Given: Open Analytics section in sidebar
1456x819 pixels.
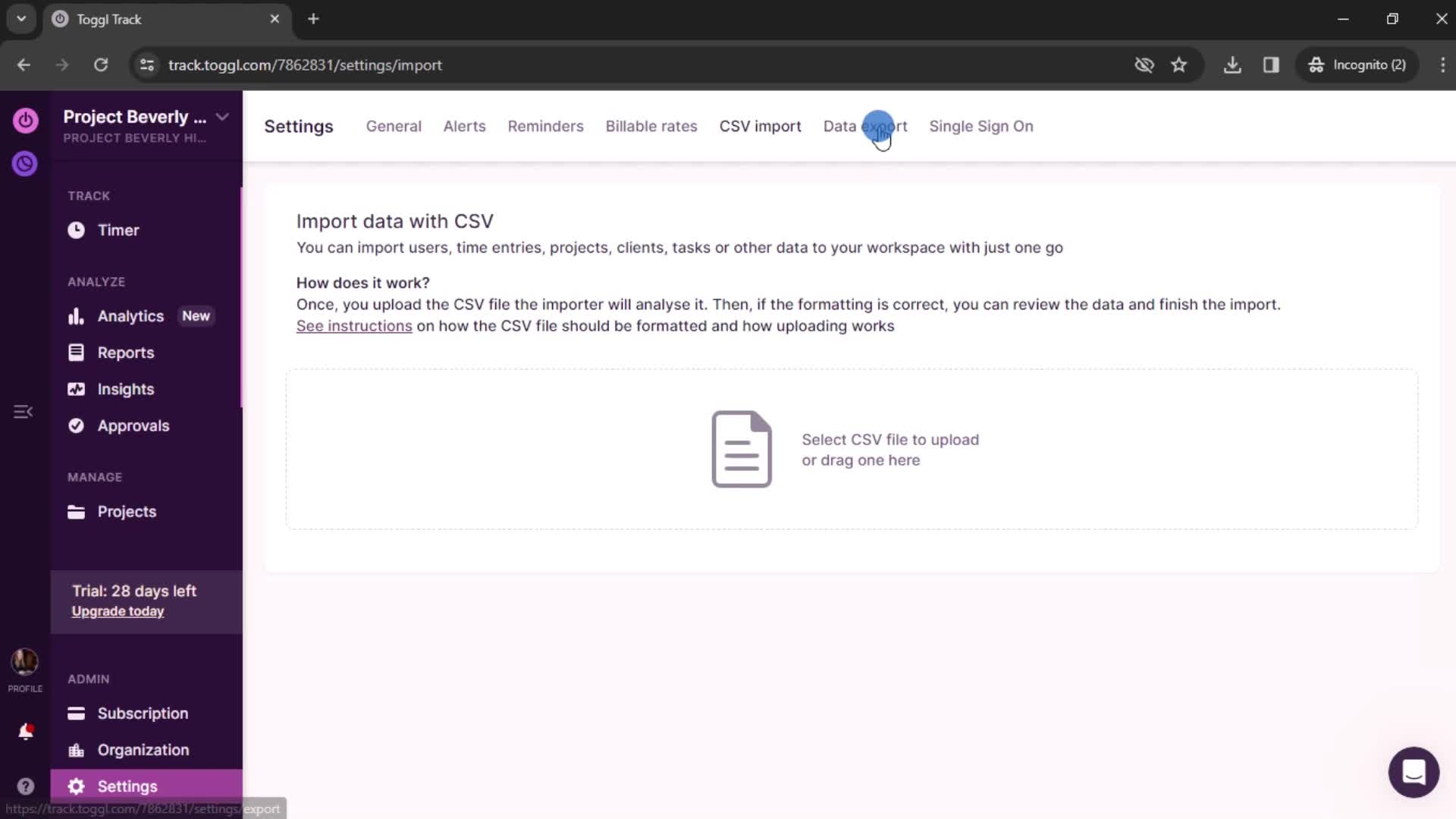Looking at the screenshot, I should 130,316.
